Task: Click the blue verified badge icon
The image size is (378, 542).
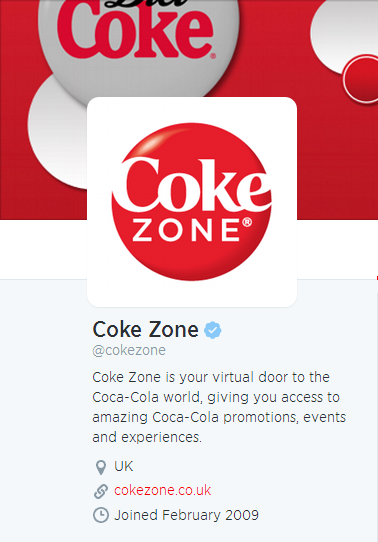Action: [212, 330]
